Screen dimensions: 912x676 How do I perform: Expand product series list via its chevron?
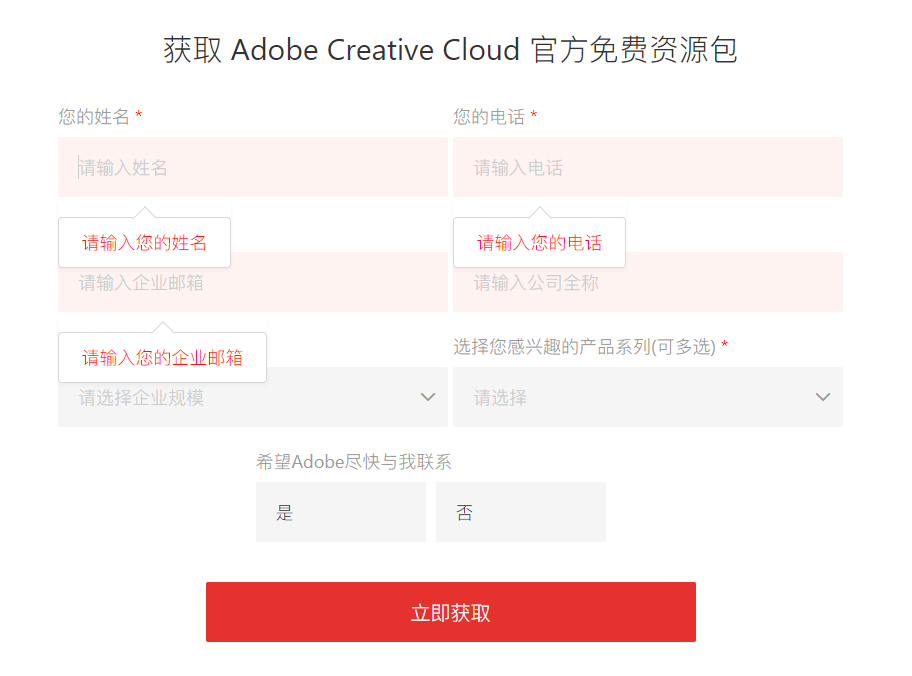pos(823,397)
